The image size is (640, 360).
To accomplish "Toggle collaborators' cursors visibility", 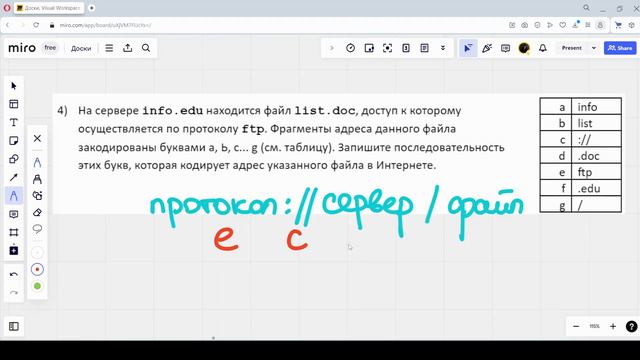I will coord(468,48).
